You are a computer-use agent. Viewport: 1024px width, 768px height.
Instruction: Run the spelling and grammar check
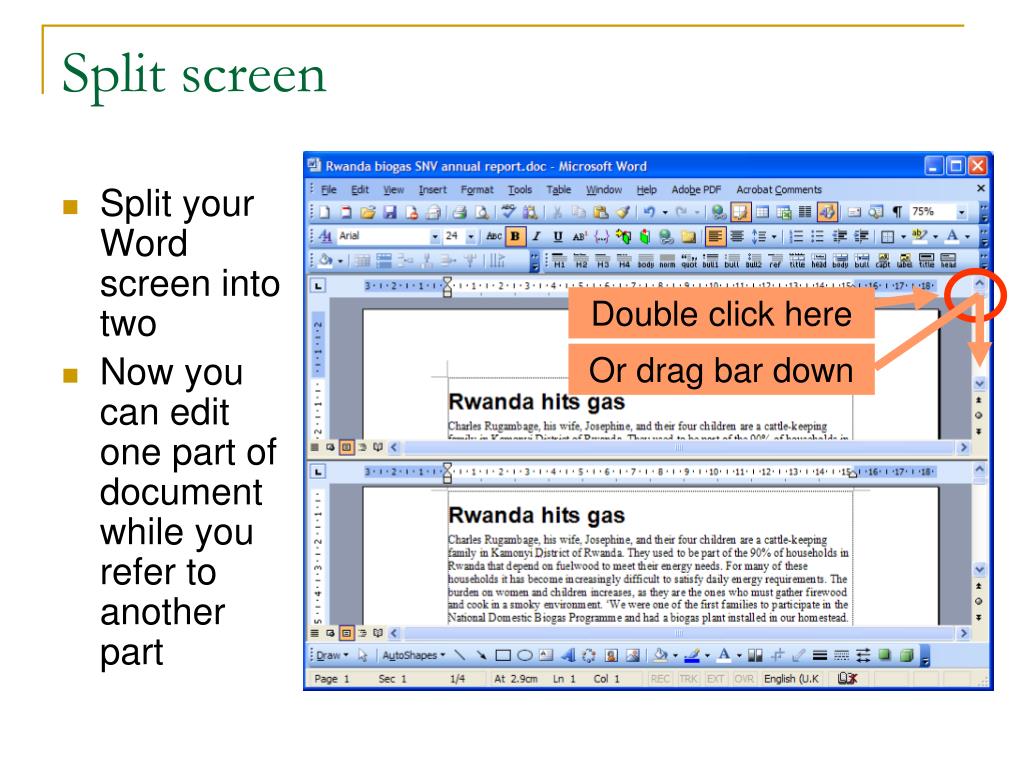tap(508, 212)
